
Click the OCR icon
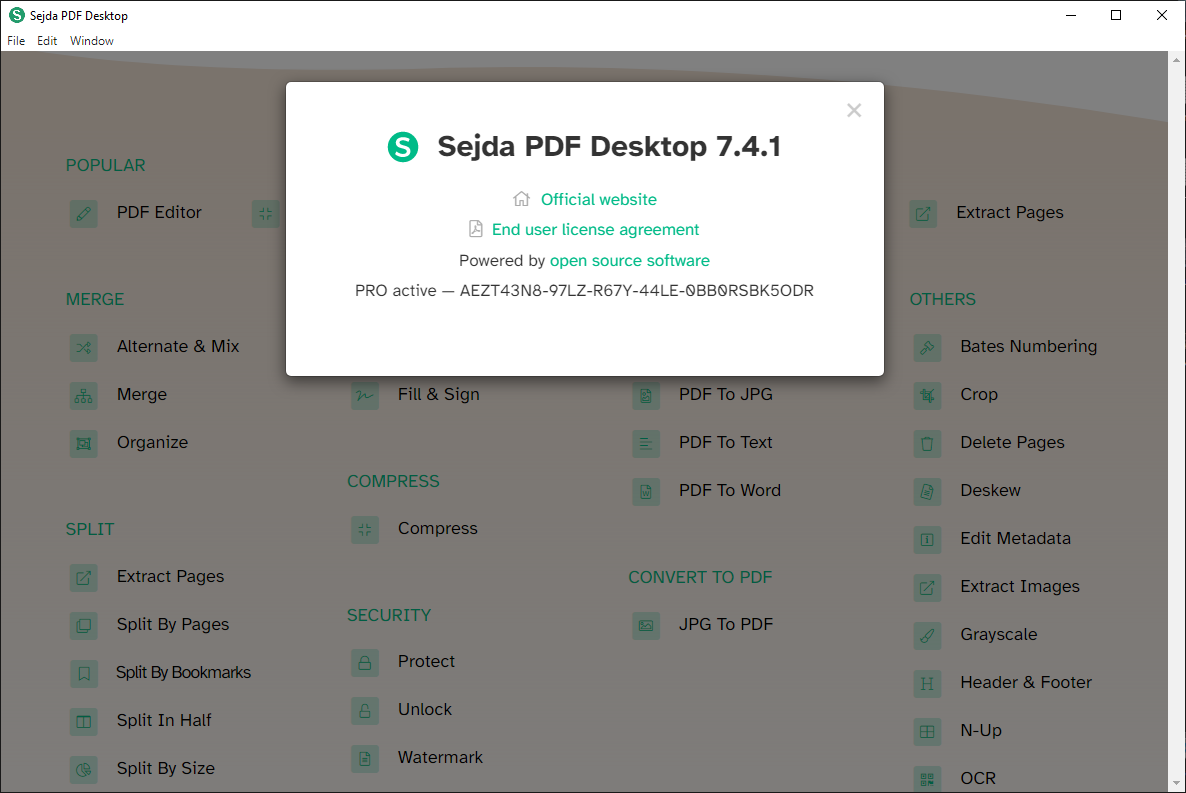click(927, 779)
